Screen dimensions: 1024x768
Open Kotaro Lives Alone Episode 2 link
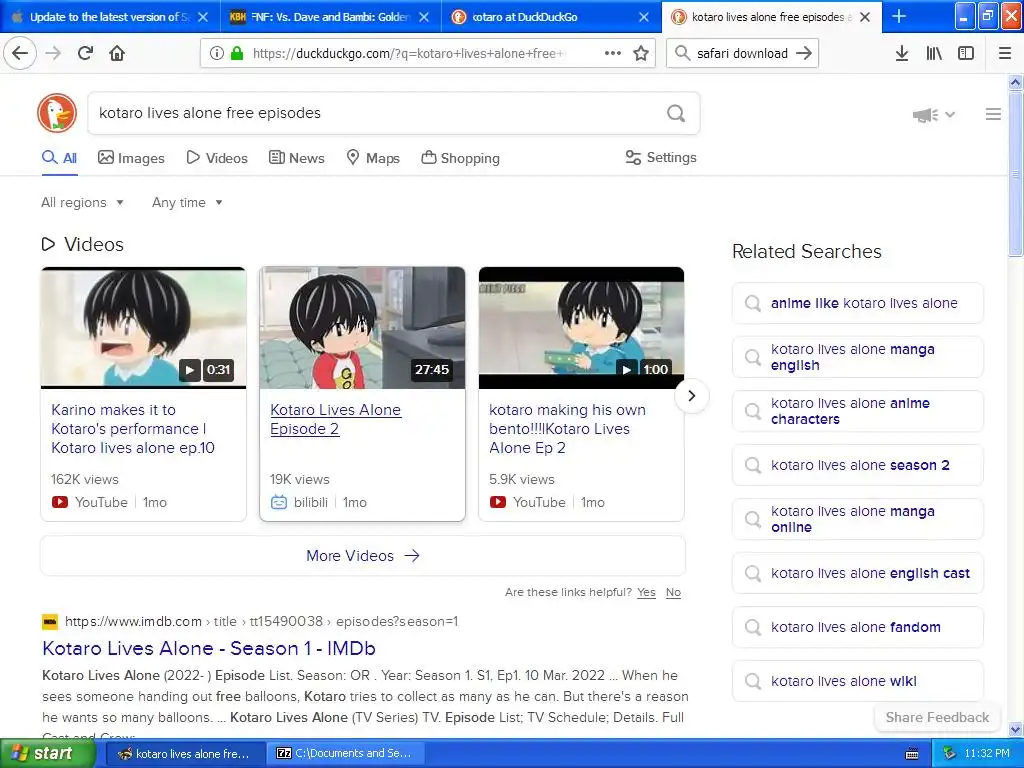(x=336, y=419)
